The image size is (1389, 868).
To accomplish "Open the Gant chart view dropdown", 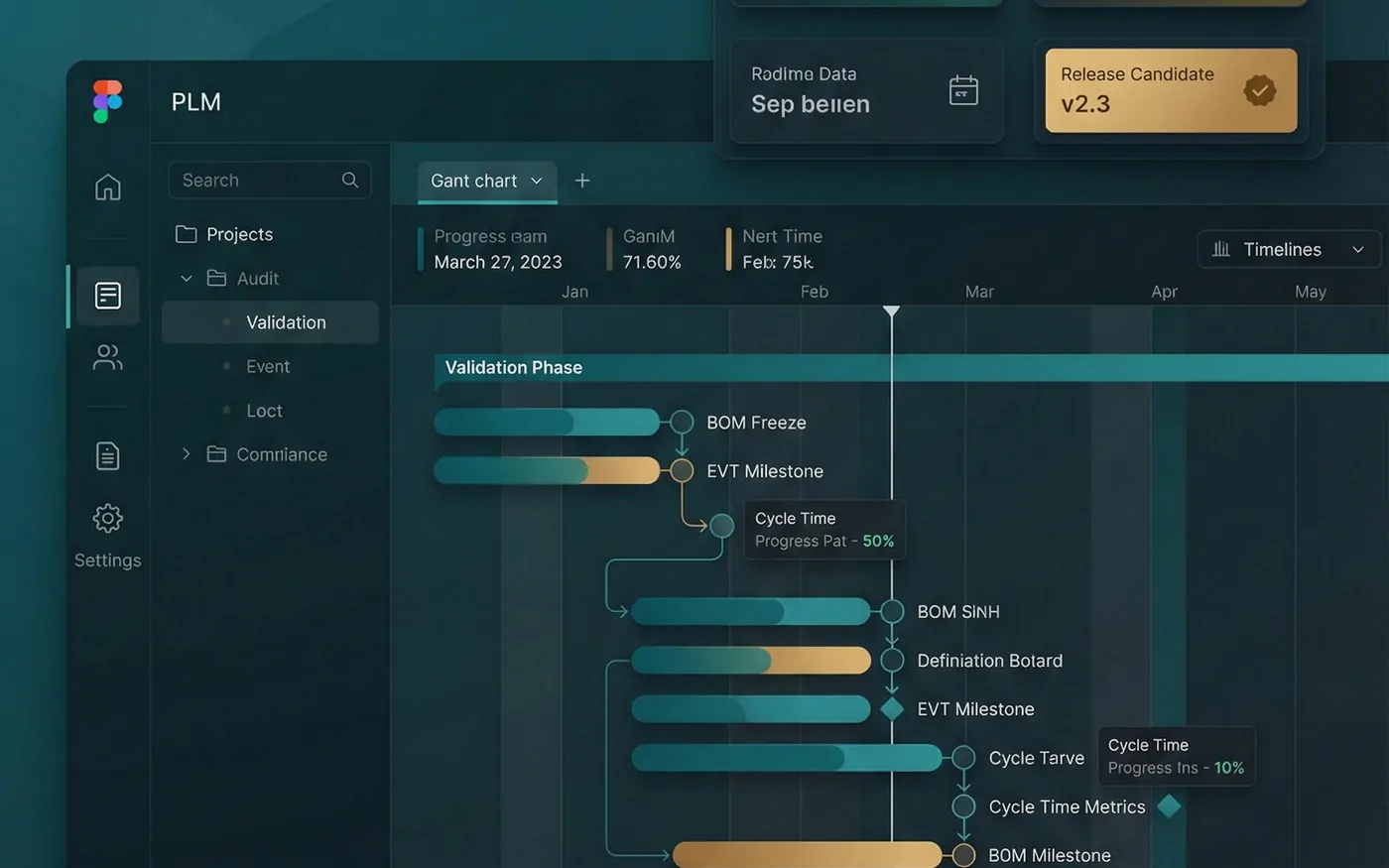I will [486, 181].
